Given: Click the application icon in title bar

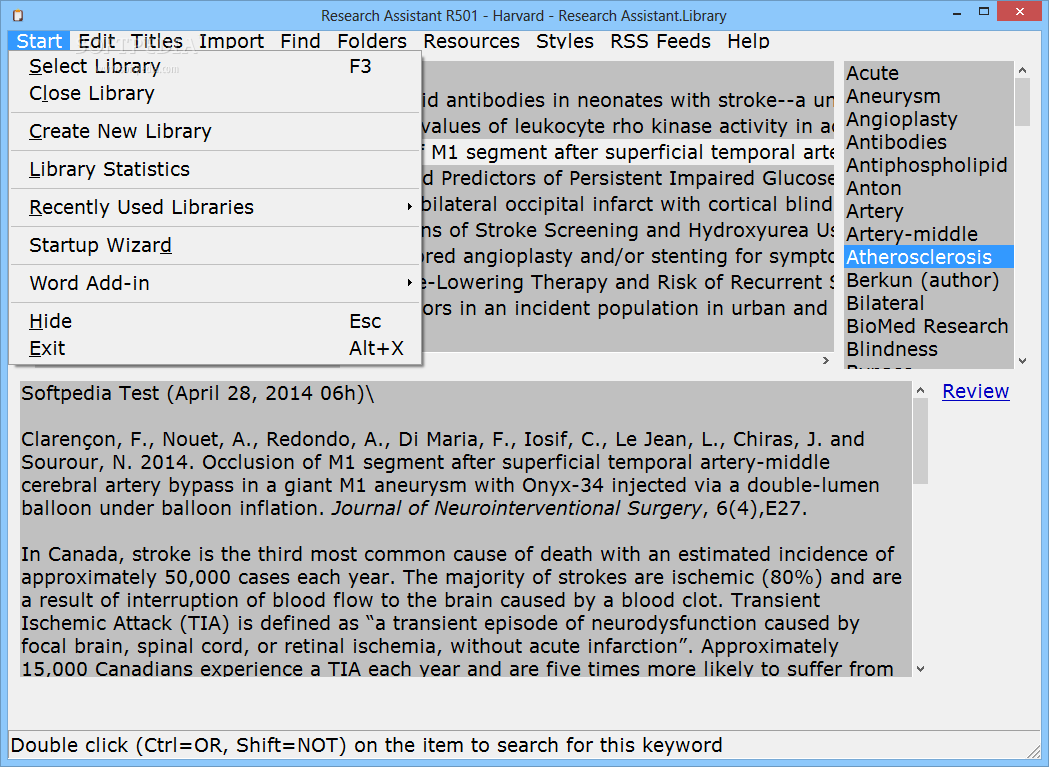Looking at the screenshot, I should click(18, 15).
